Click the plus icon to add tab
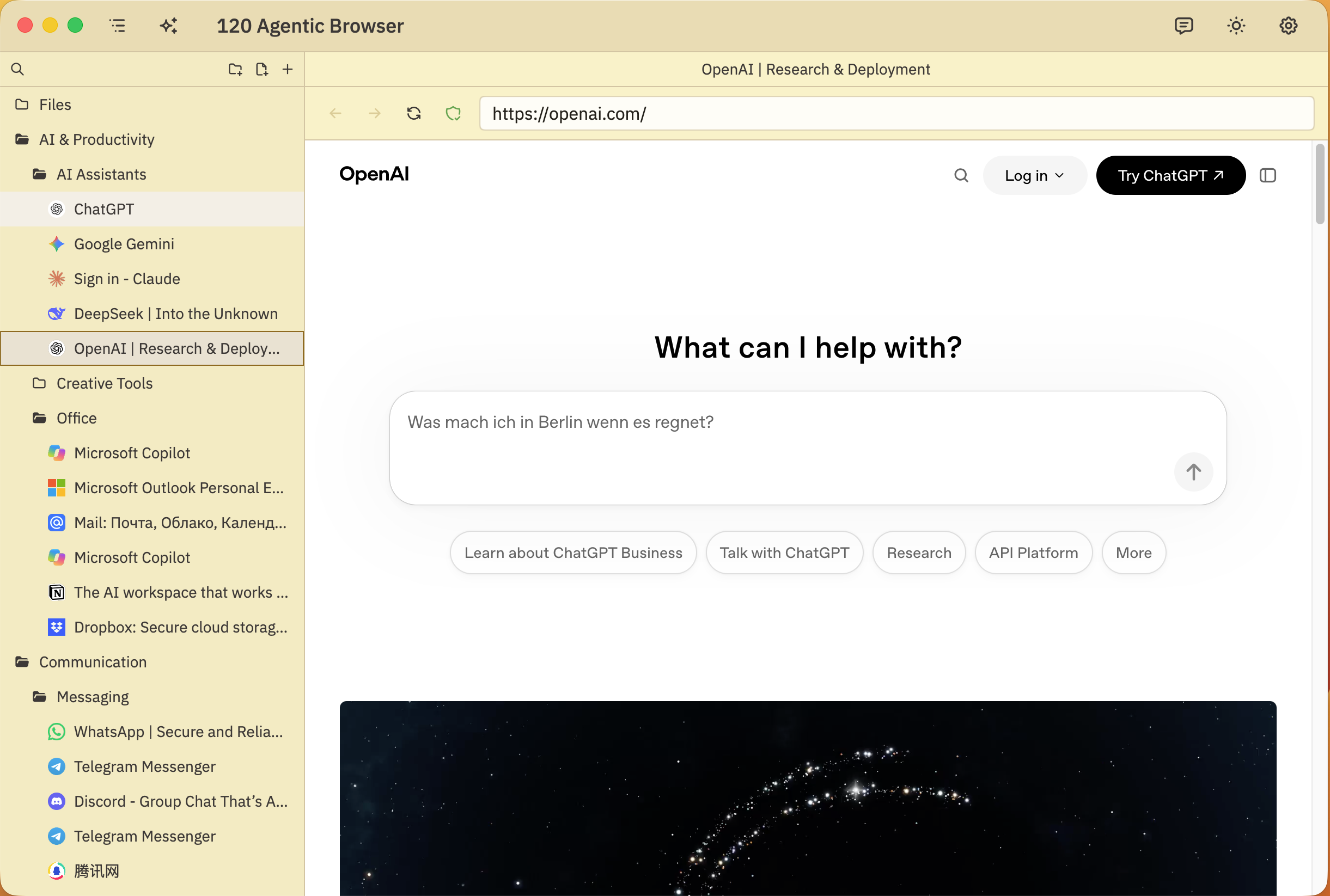Viewport: 1330px width, 896px height. [288, 69]
